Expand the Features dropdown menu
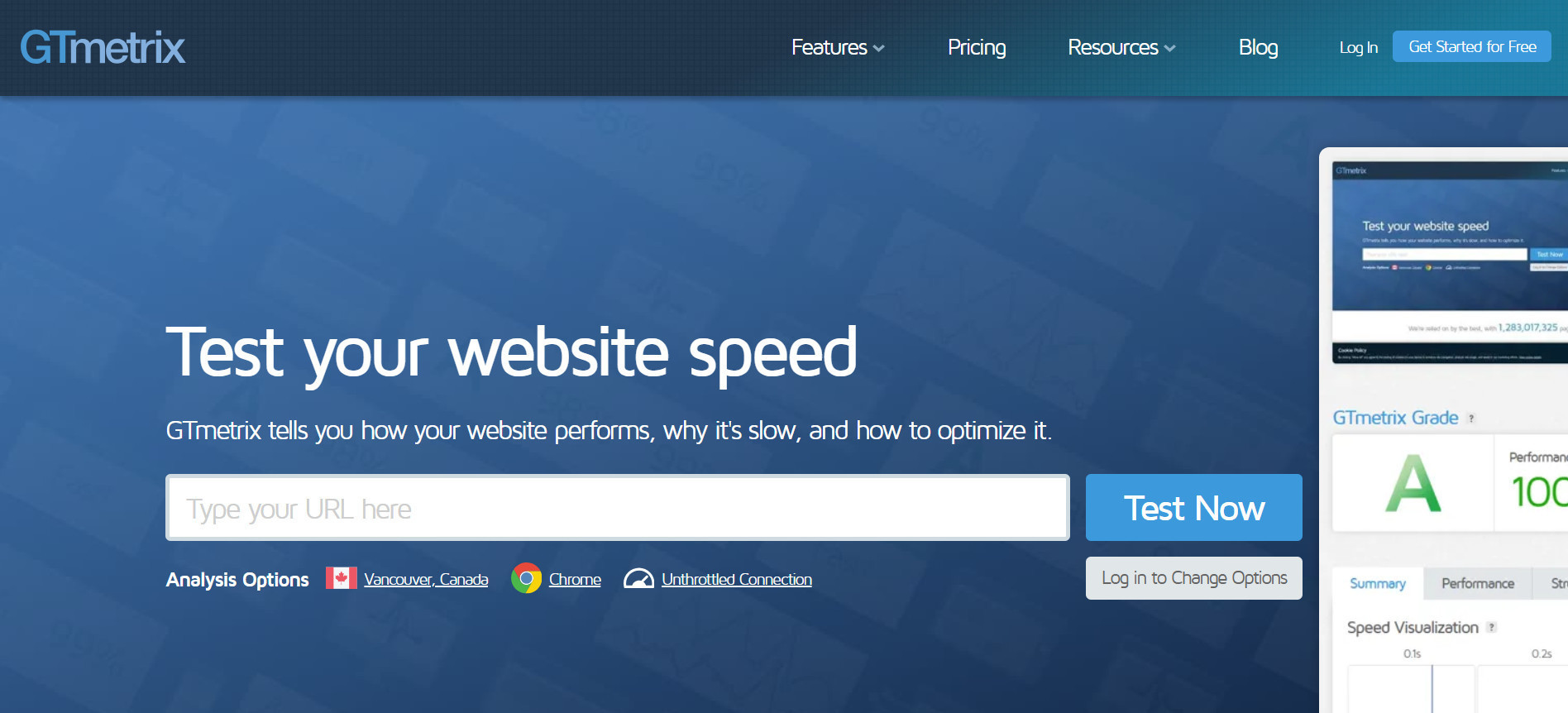 click(x=837, y=48)
